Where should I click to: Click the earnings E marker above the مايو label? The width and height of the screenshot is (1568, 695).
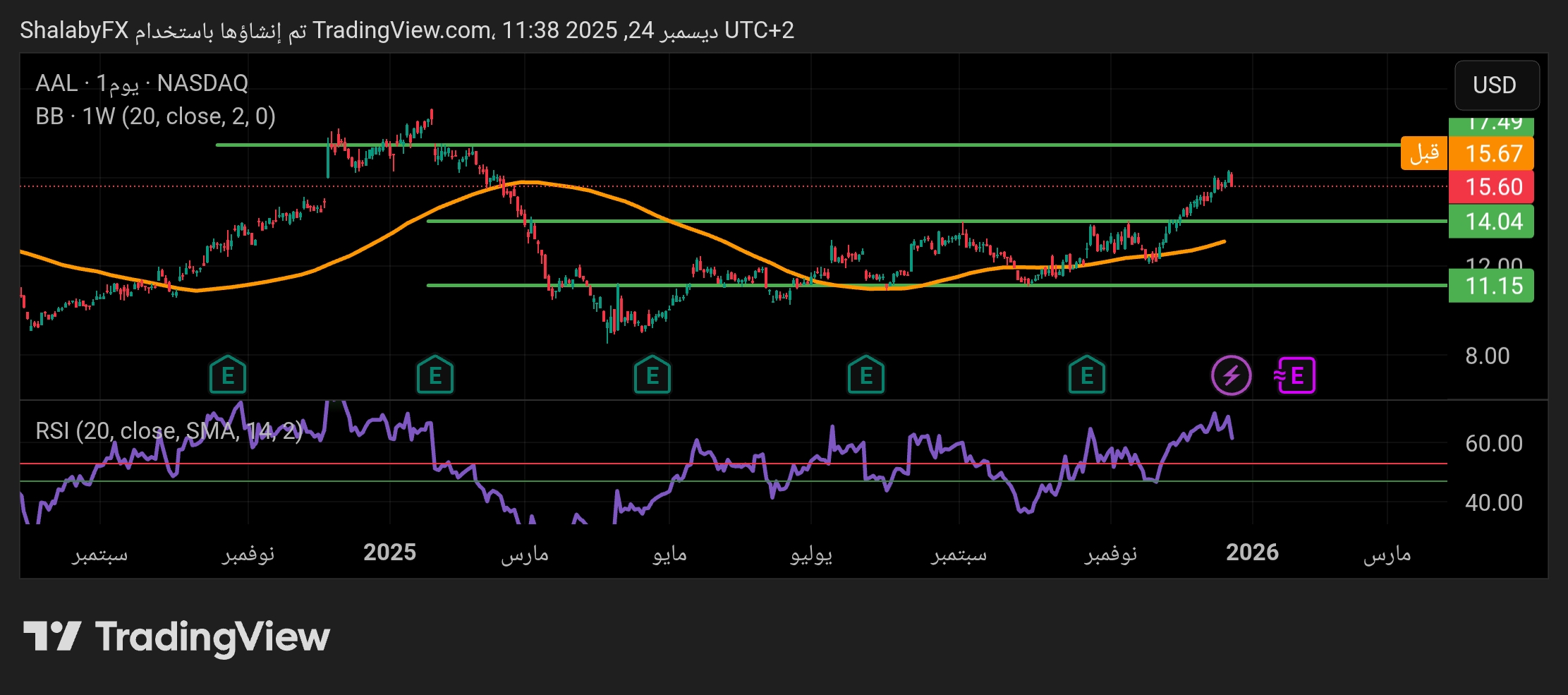tap(652, 375)
